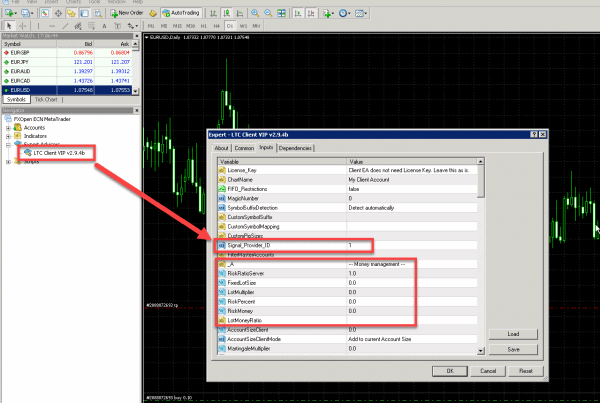Open a new chart from the toolbar

10,13
